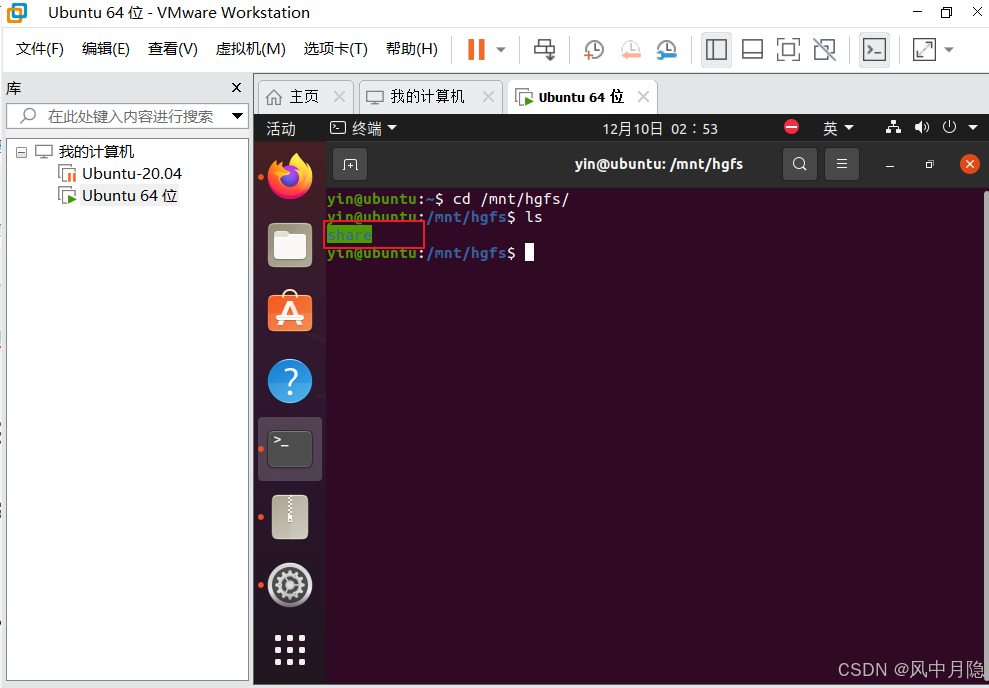Image resolution: width=989 pixels, height=688 pixels.
Task: Open the Help icon in dock
Action: (x=290, y=381)
